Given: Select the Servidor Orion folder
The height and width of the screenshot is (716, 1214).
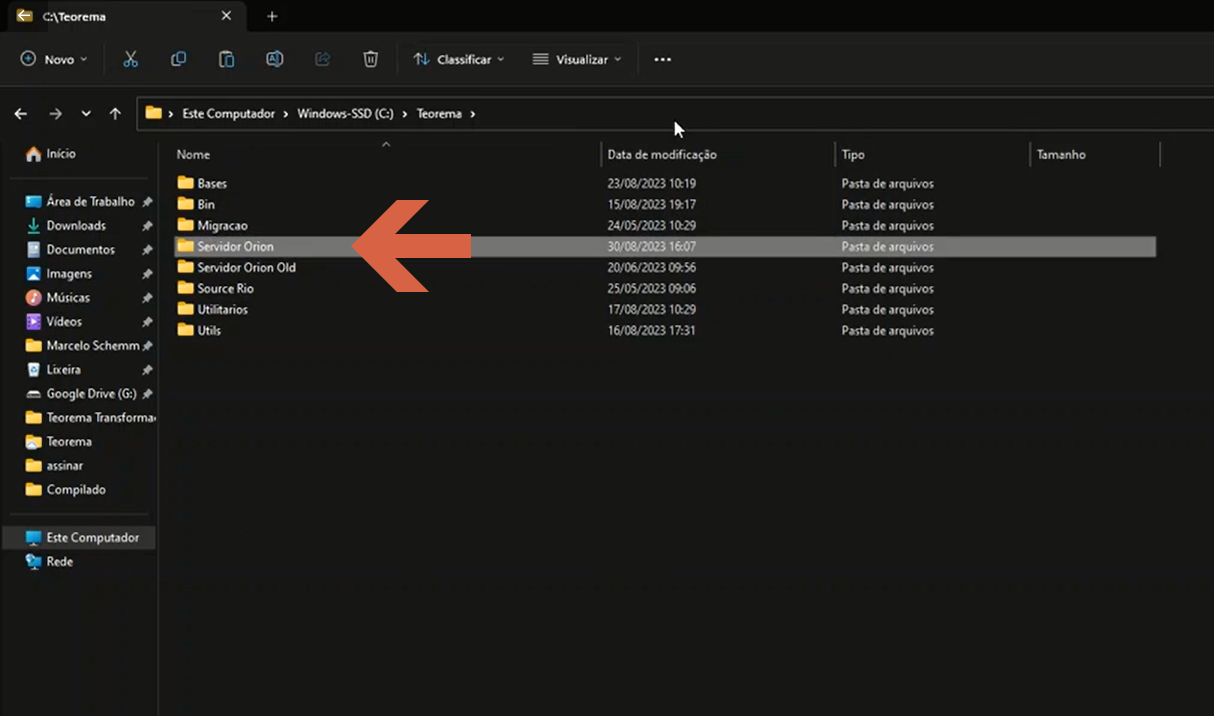Looking at the screenshot, I should click(x=666, y=247).
